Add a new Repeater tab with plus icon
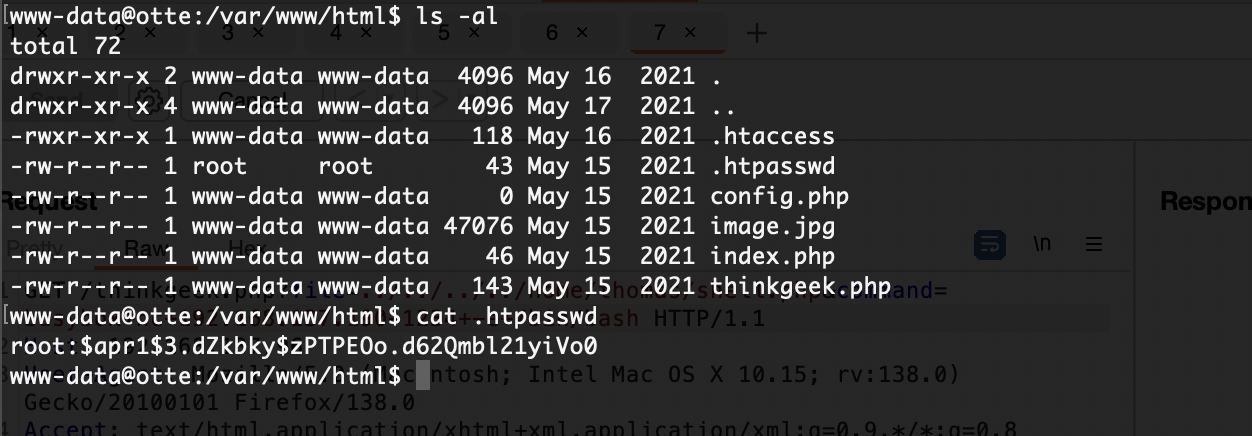Image resolution: width=1252 pixels, height=436 pixels. pyautogui.click(x=757, y=33)
